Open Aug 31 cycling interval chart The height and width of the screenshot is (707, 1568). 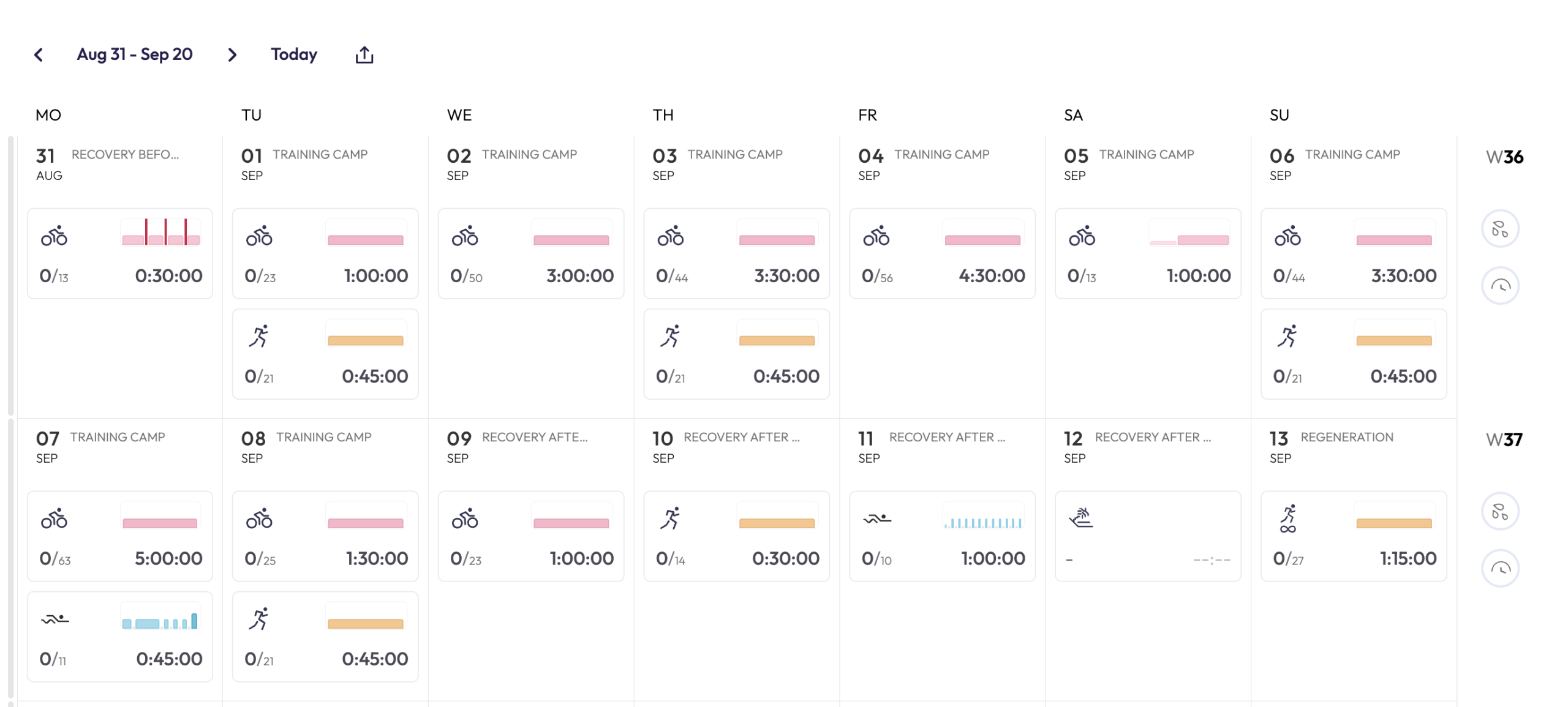[x=160, y=233]
